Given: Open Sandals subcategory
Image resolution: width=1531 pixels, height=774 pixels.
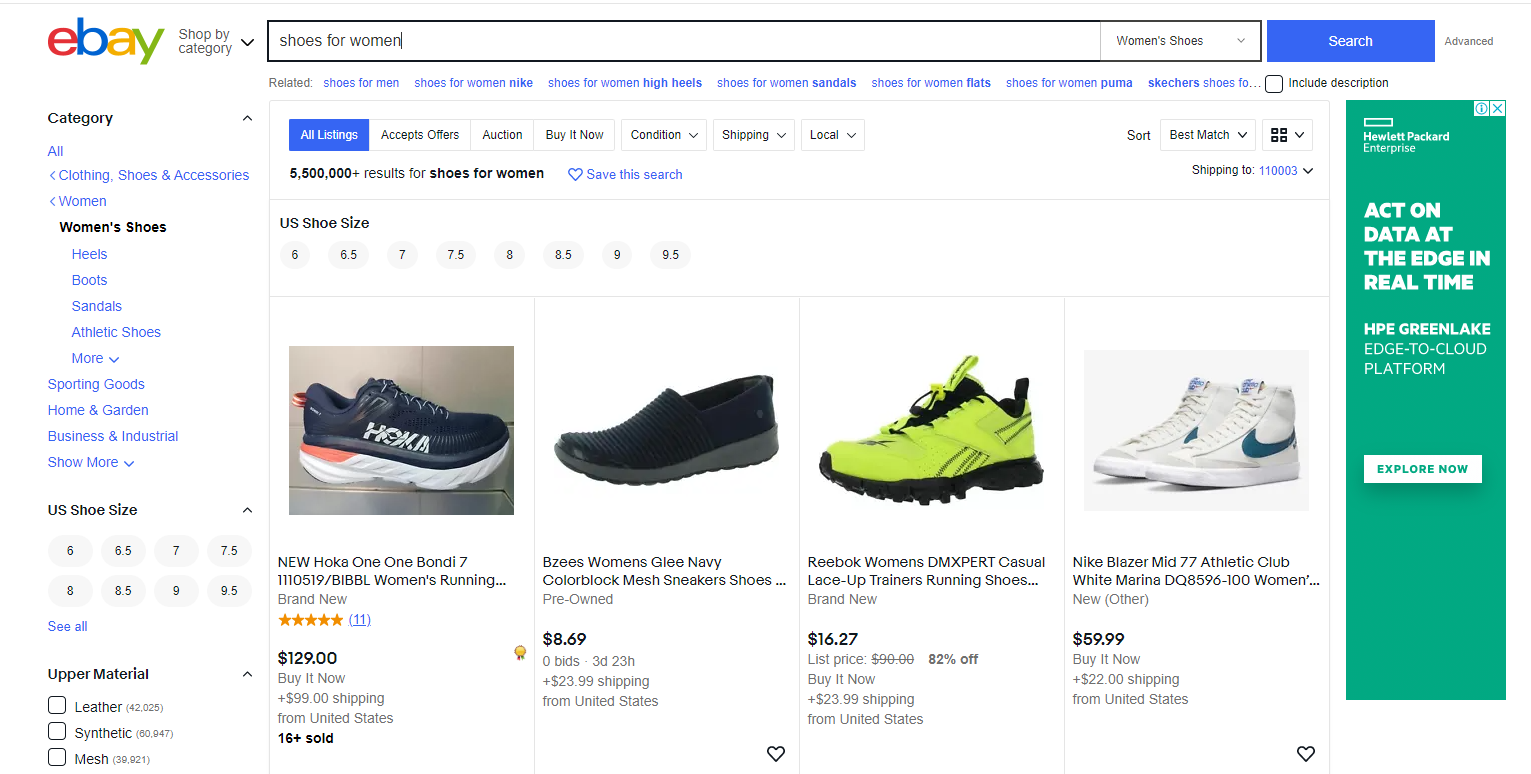Looking at the screenshot, I should click(96, 306).
